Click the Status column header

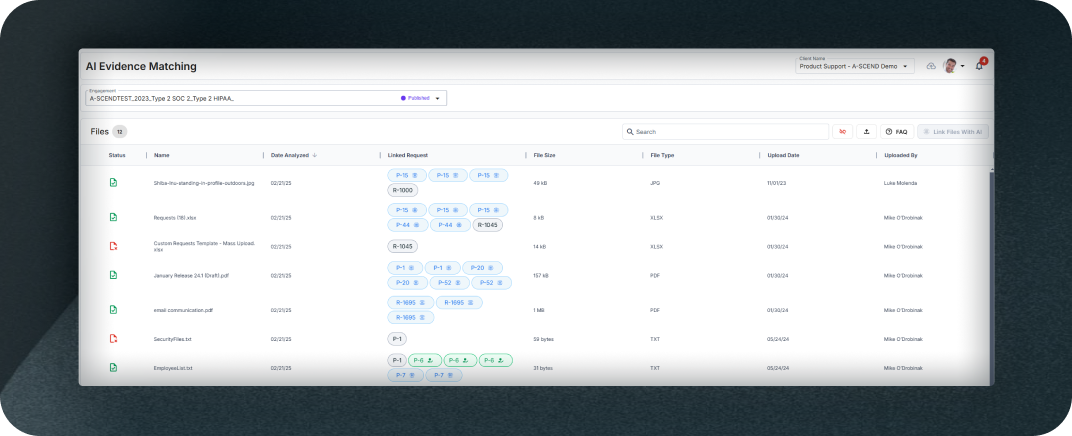point(117,155)
